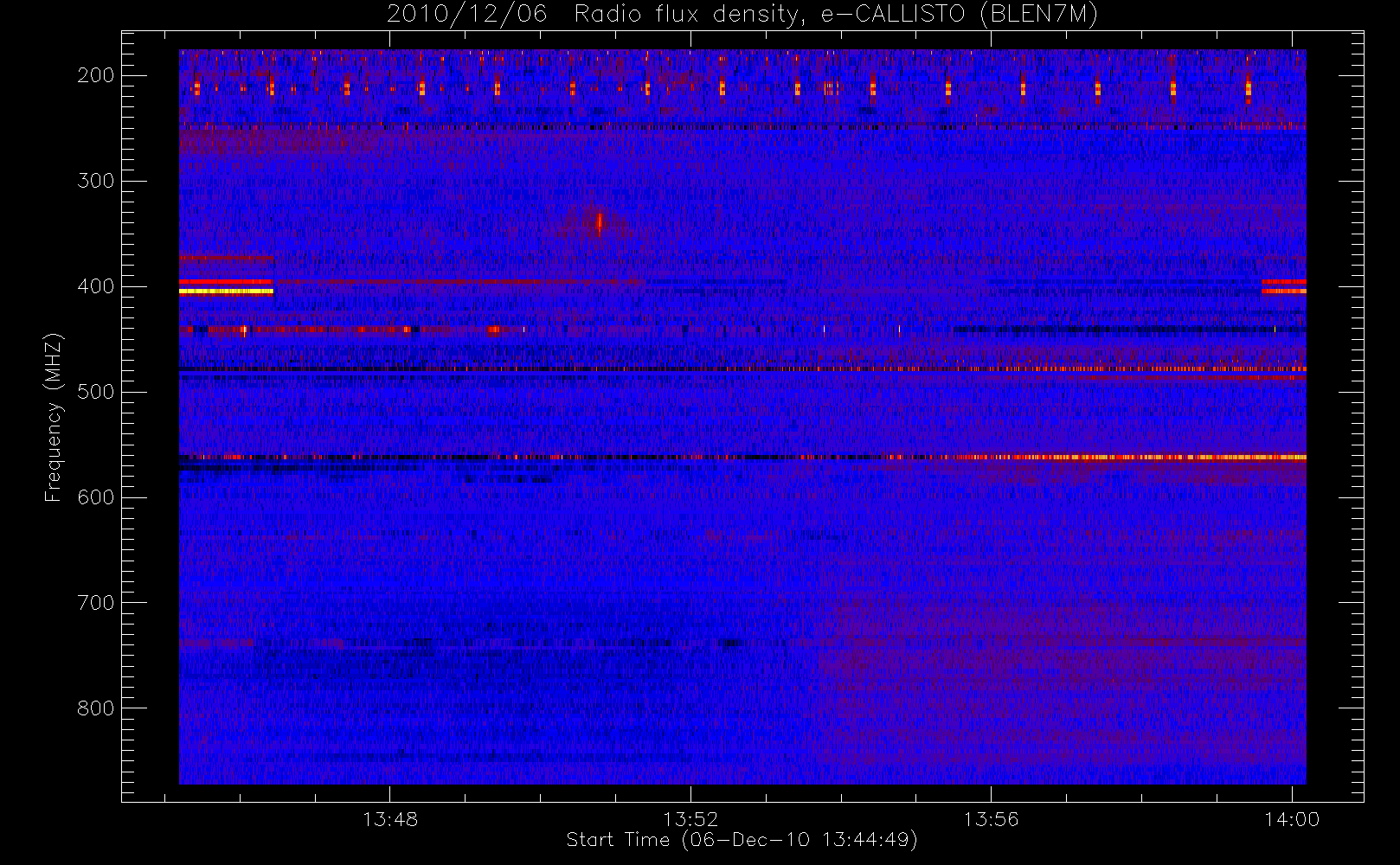Click the 800 frequency tick label

96,708
